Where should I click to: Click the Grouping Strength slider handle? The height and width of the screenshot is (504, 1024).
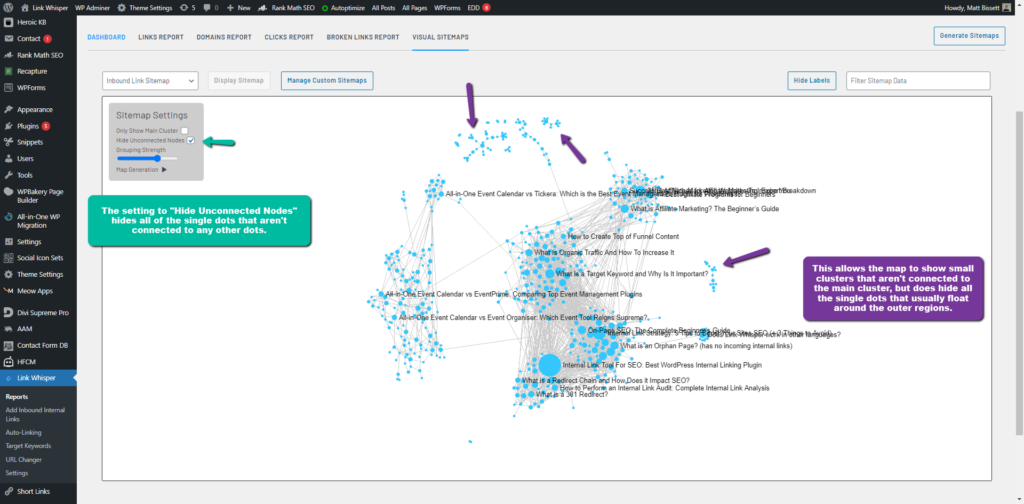pos(157,158)
